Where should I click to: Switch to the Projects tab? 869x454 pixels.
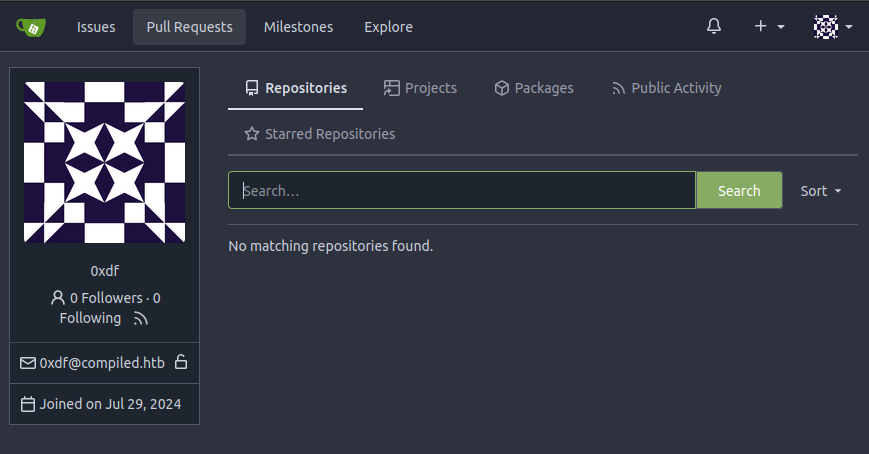[420, 88]
